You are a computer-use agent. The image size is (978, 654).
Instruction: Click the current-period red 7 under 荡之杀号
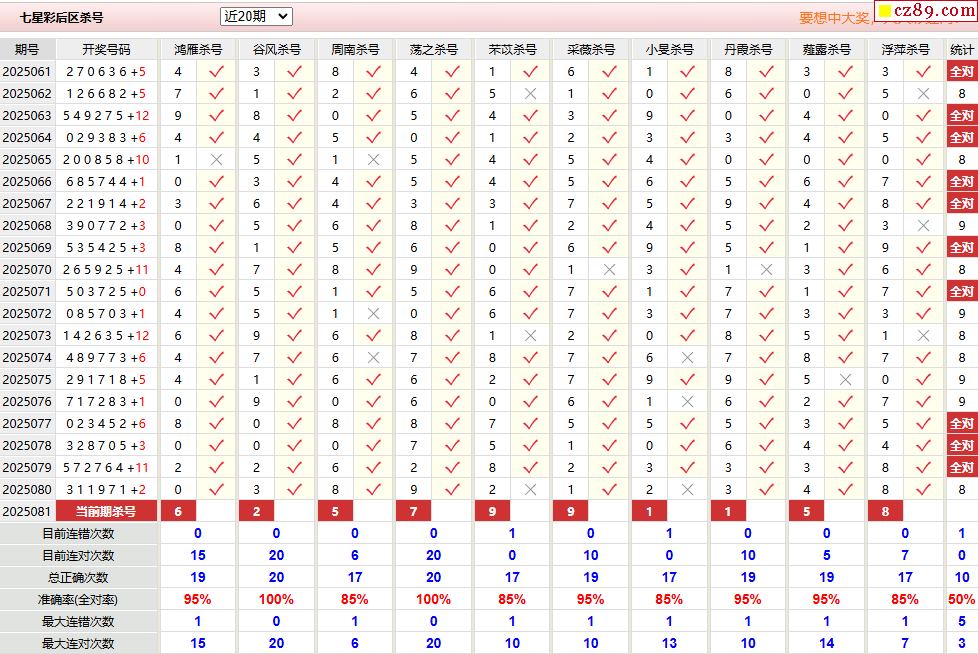click(414, 511)
